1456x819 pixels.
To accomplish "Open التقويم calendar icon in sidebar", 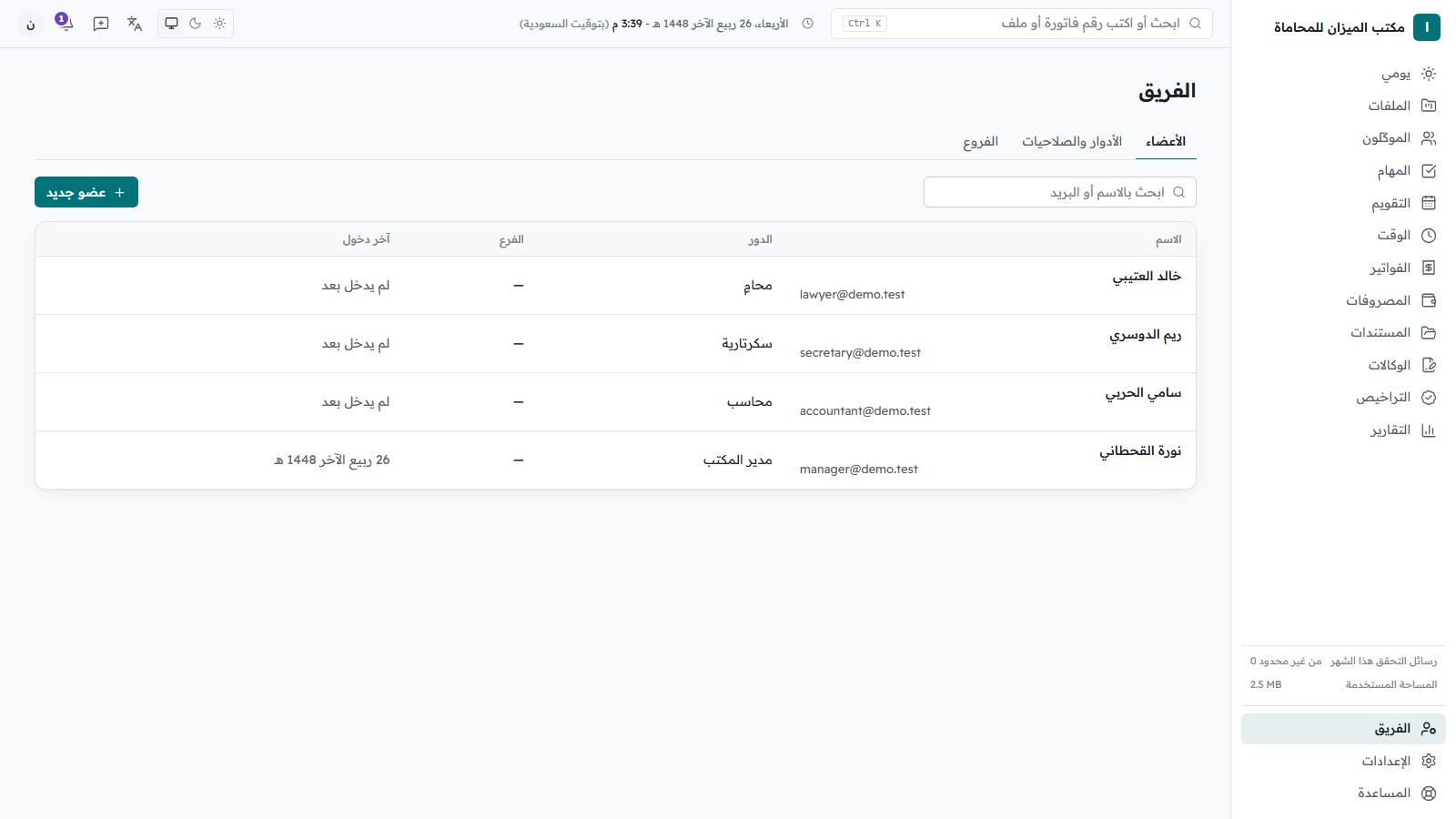I will point(1429,203).
